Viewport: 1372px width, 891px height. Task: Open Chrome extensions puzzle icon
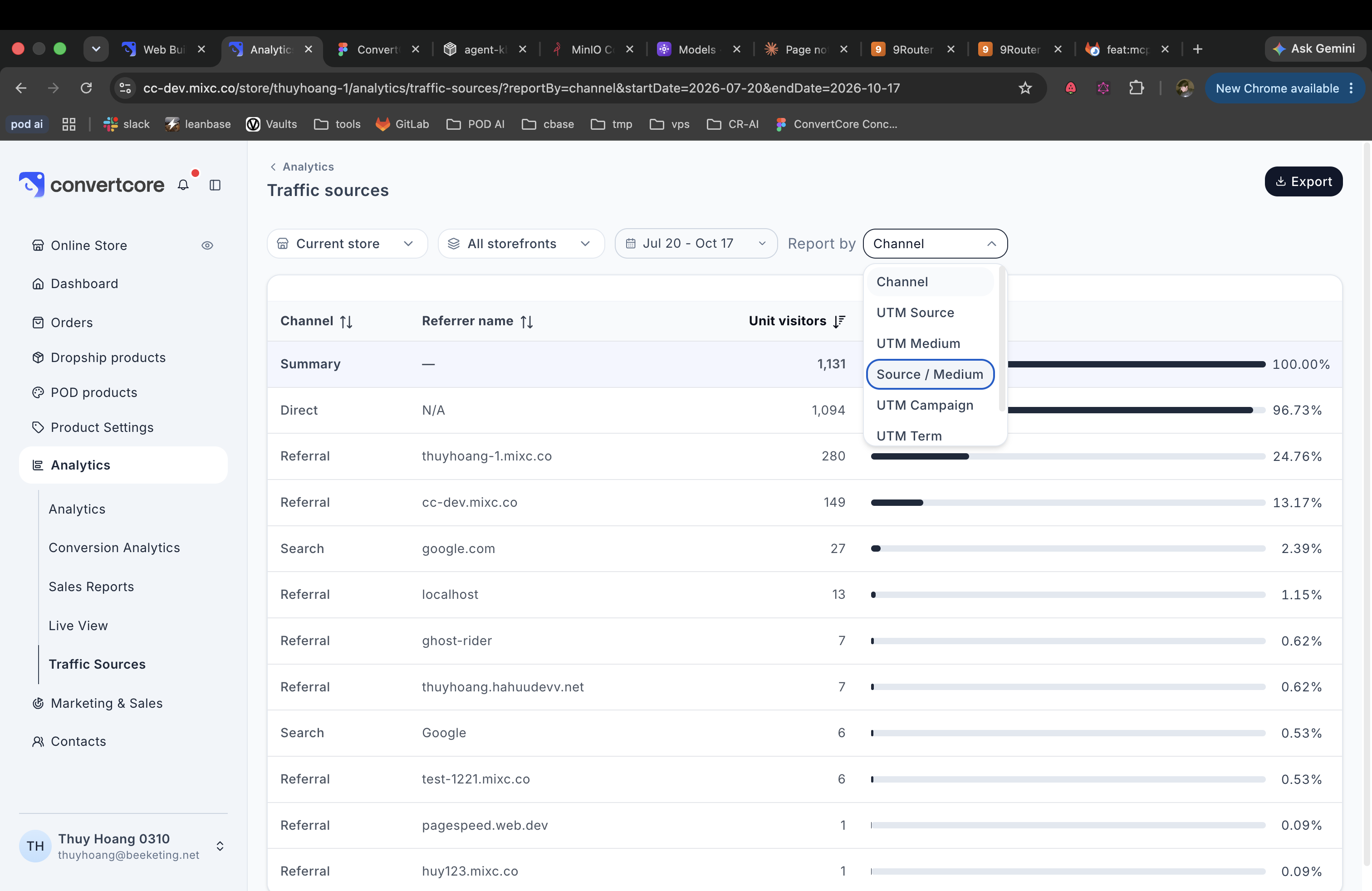[x=1136, y=88]
